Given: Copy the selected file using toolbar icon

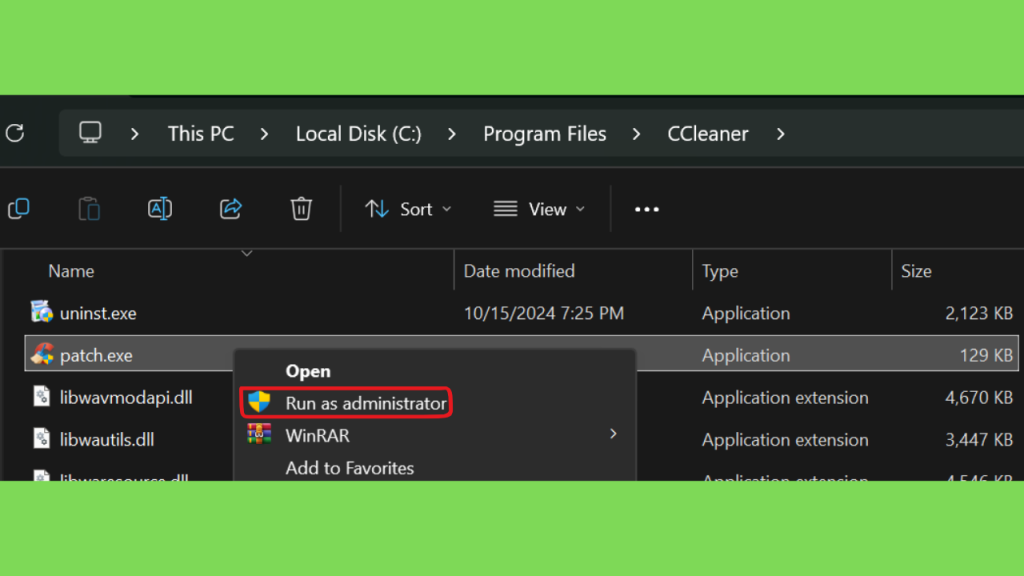Looking at the screenshot, I should [19, 209].
